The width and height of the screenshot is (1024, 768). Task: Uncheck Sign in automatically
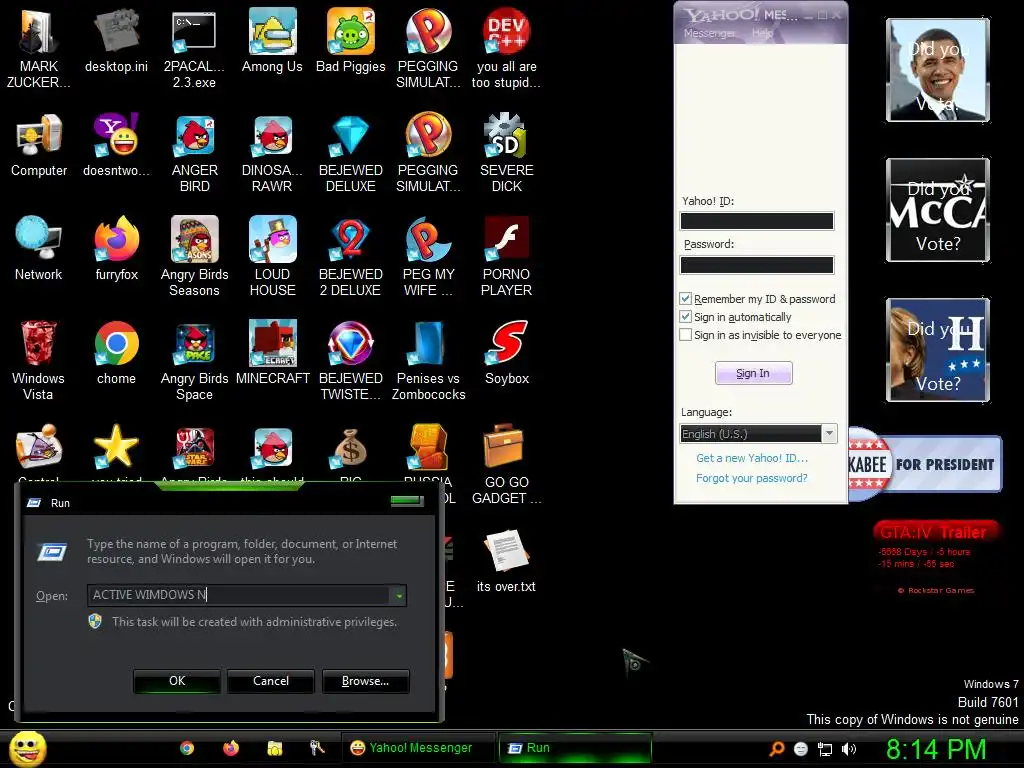(686, 317)
